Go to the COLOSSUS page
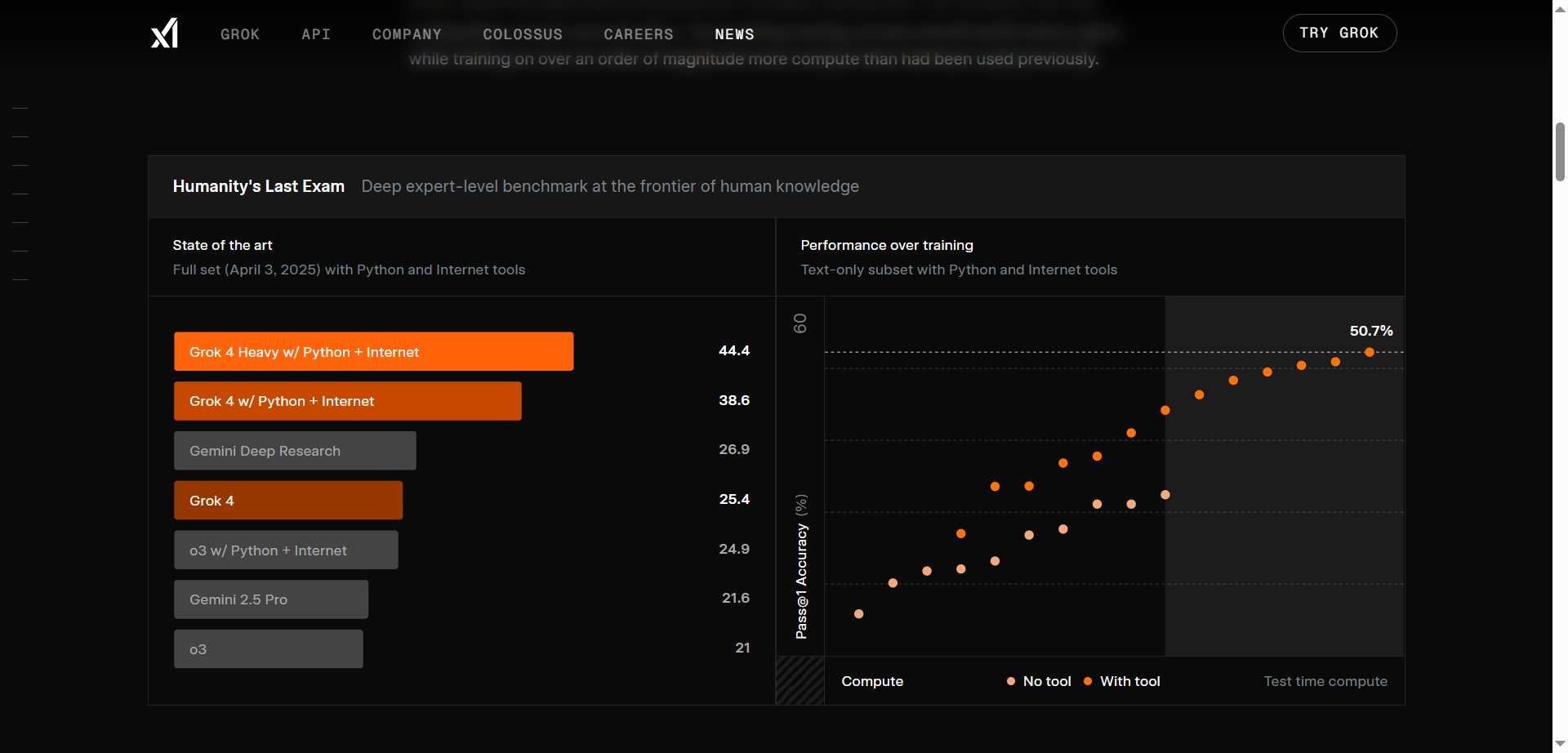1568x753 pixels. point(523,34)
